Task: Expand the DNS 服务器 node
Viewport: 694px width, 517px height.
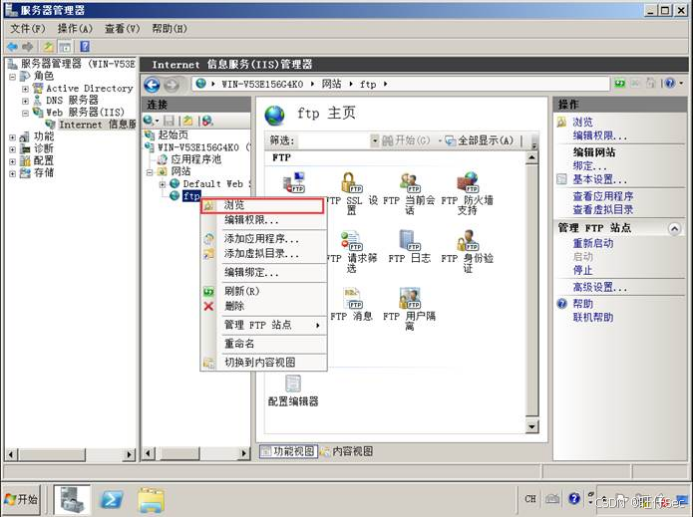Action: tap(25, 101)
